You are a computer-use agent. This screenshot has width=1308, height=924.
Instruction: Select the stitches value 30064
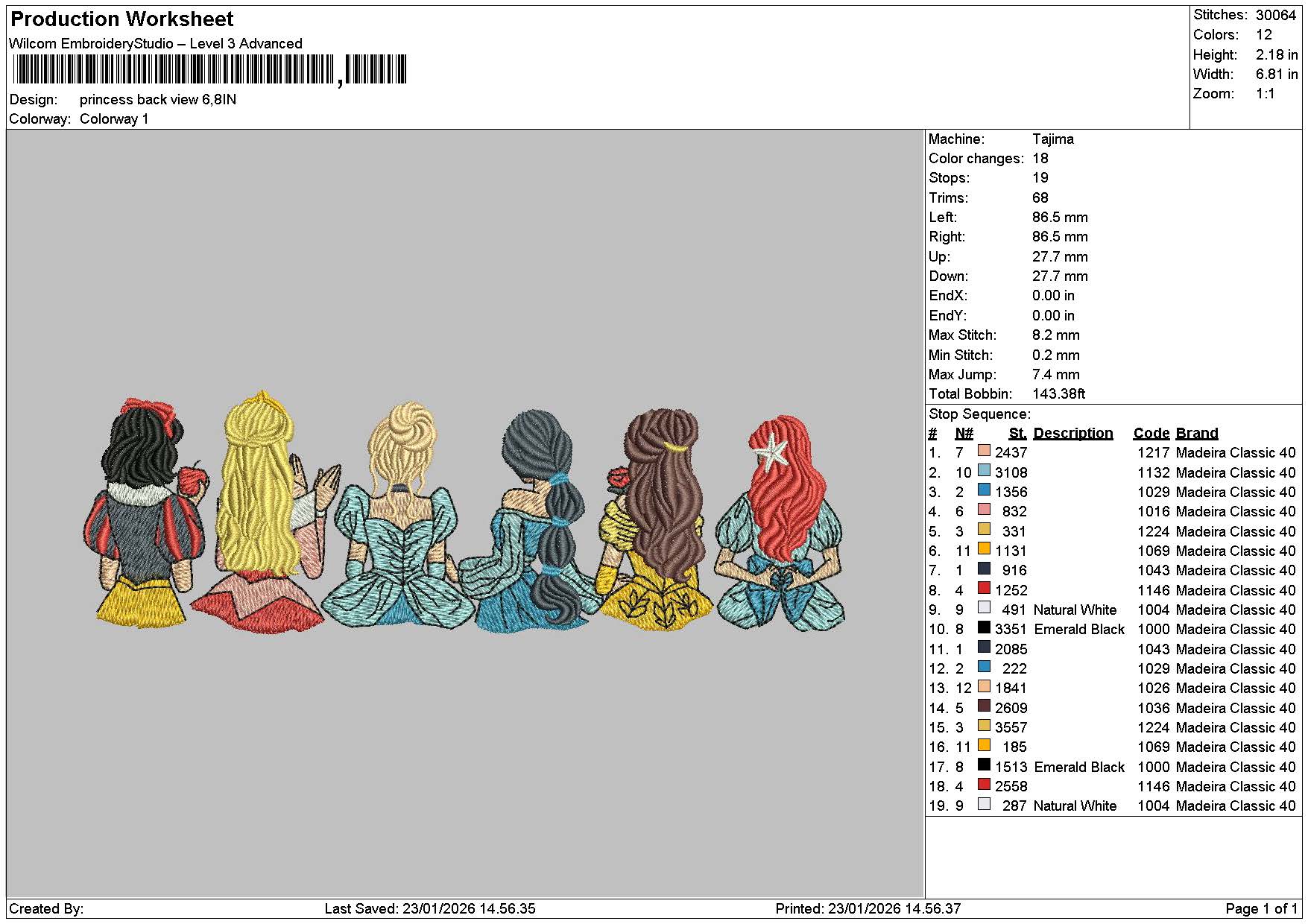(1276, 15)
